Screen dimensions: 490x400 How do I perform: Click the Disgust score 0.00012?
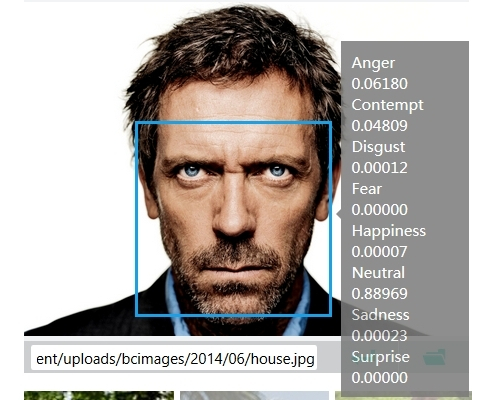coord(379,168)
